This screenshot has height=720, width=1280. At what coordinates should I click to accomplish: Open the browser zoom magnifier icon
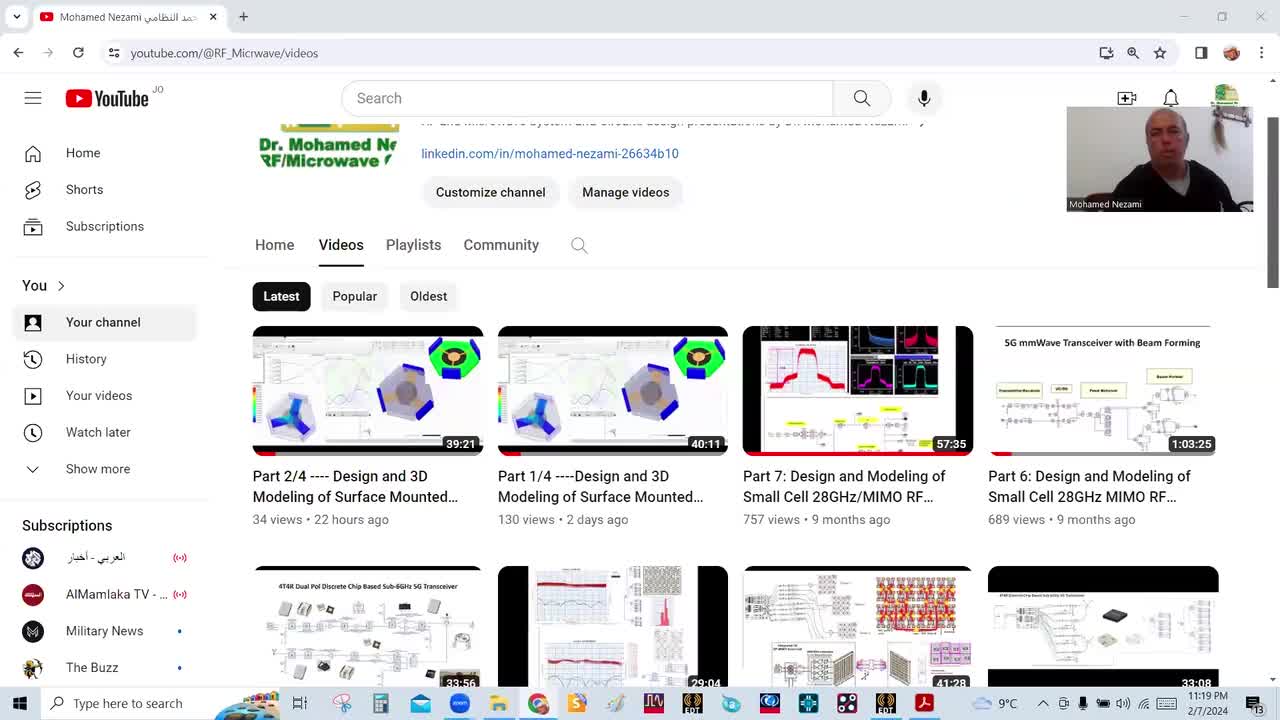click(1133, 53)
